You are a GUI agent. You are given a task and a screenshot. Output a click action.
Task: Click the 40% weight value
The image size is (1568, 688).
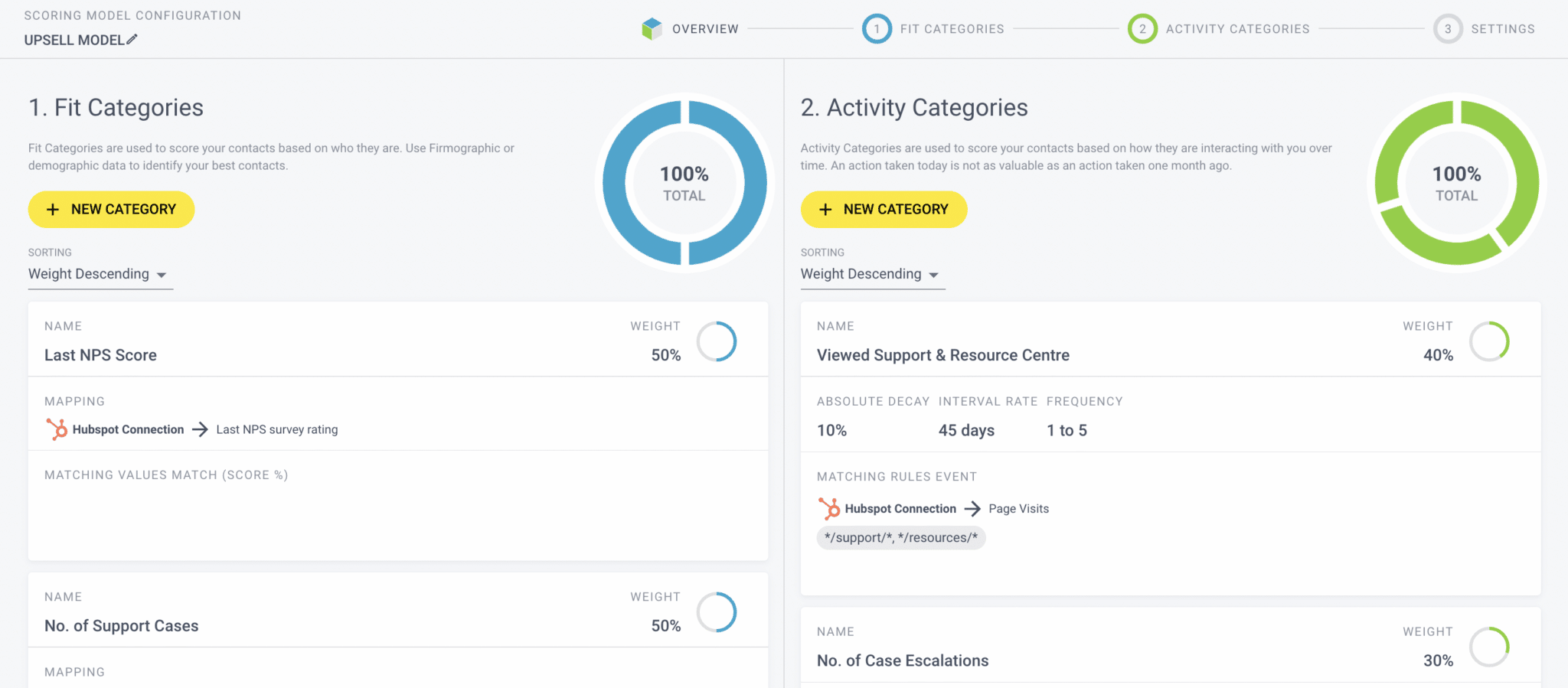point(1439,355)
